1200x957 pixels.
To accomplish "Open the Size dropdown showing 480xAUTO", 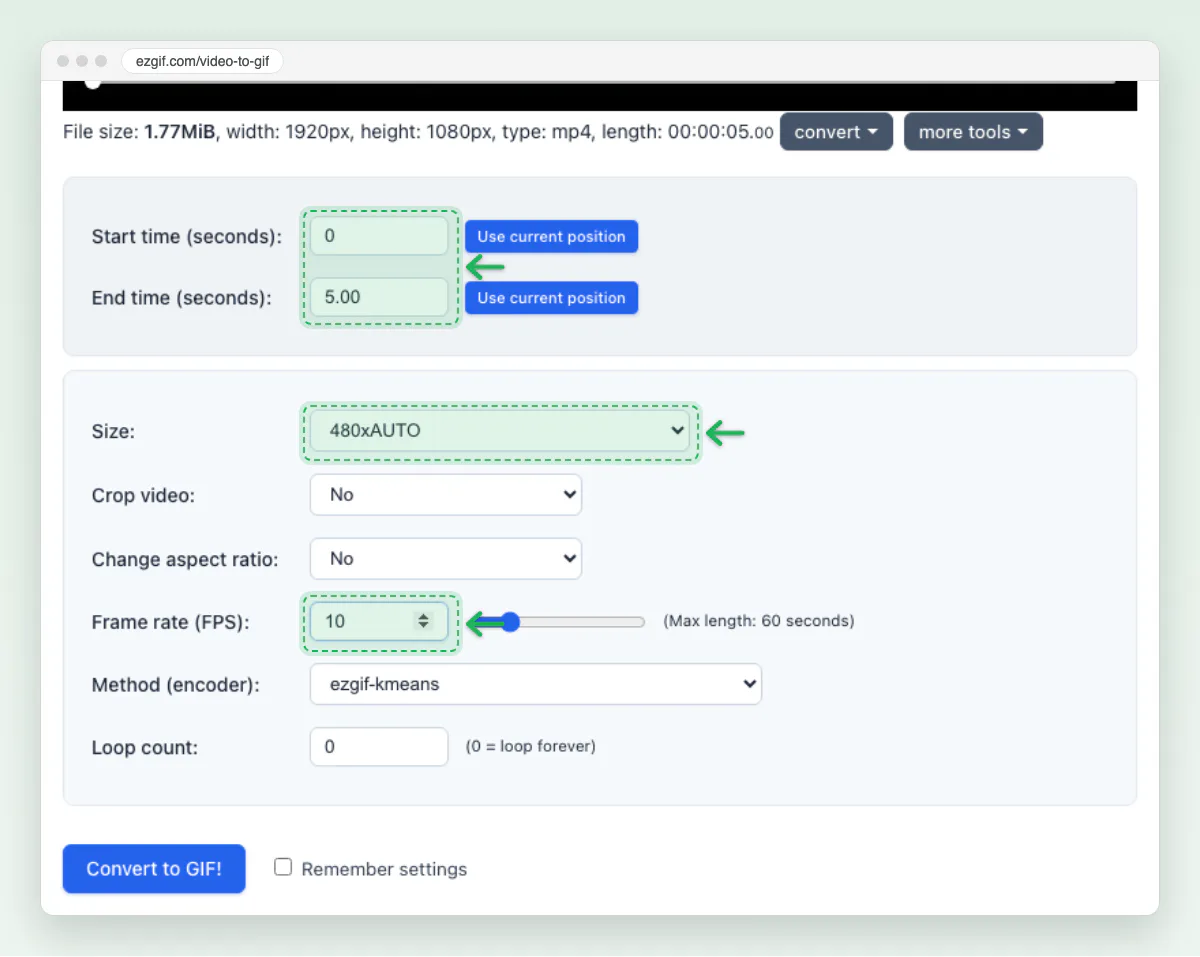I will click(500, 431).
